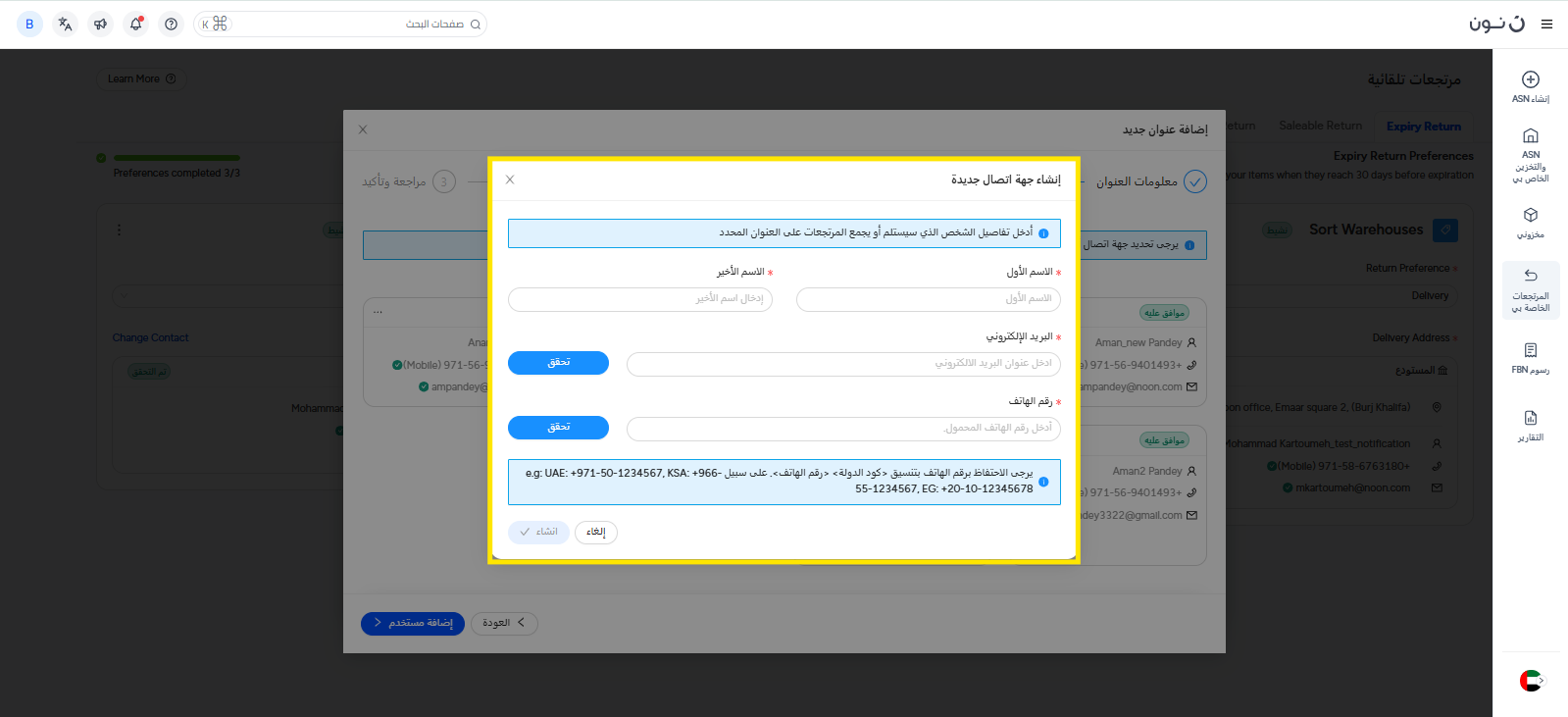Select the معلومات العنوان step

click(1151, 181)
